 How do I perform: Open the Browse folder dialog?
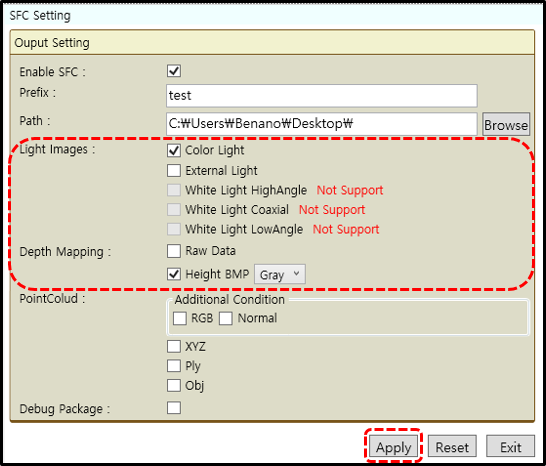coord(506,125)
